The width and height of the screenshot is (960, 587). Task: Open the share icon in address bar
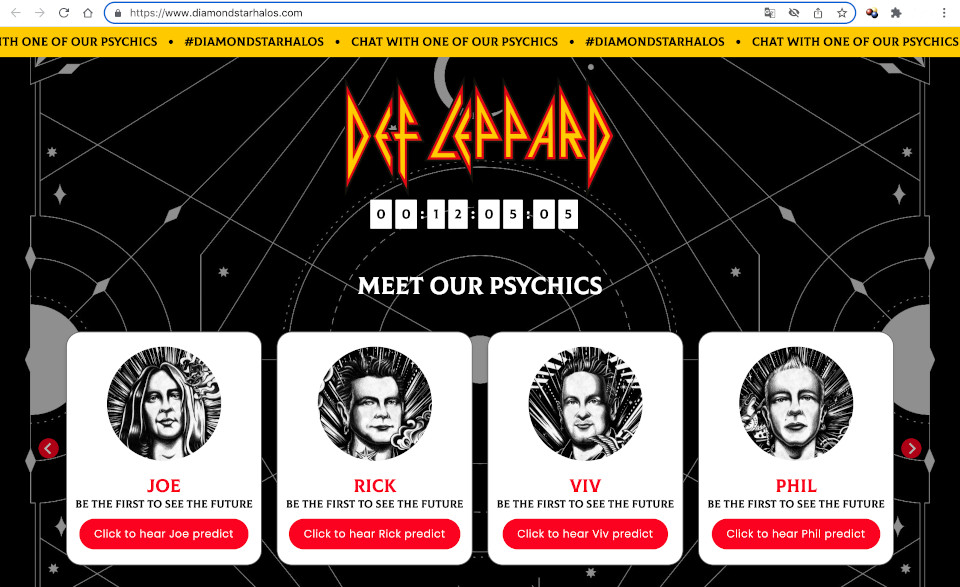[x=818, y=13]
